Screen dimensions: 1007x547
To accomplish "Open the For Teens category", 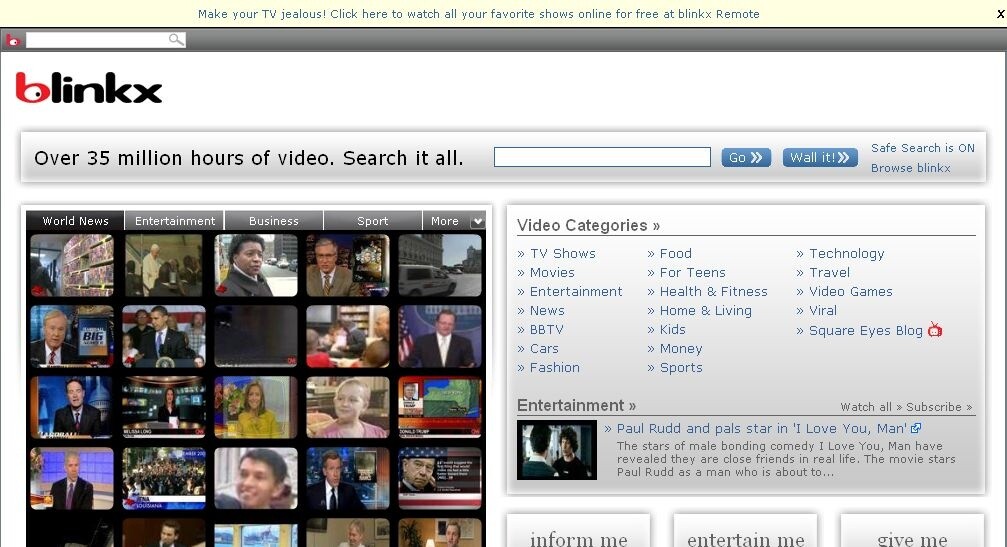I will pyautogui.click(x=692, y=272).
